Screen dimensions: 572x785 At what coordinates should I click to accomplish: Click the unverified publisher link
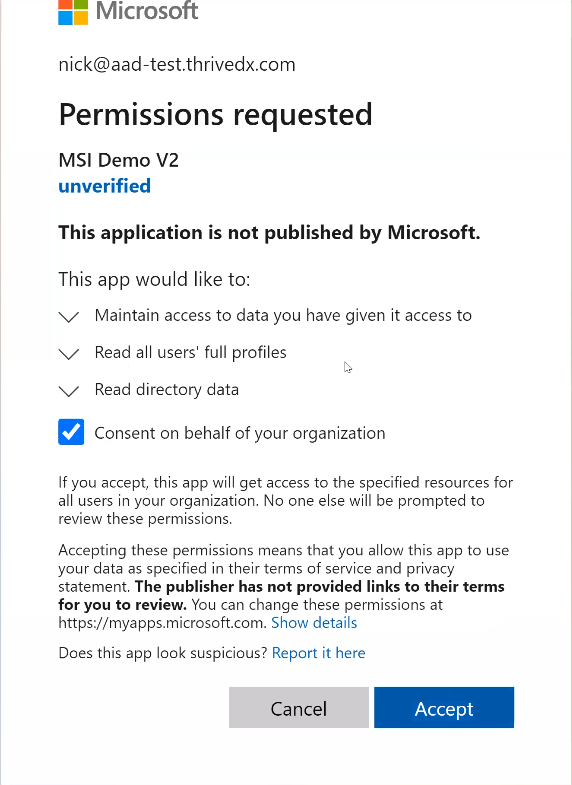click(105, 186)
